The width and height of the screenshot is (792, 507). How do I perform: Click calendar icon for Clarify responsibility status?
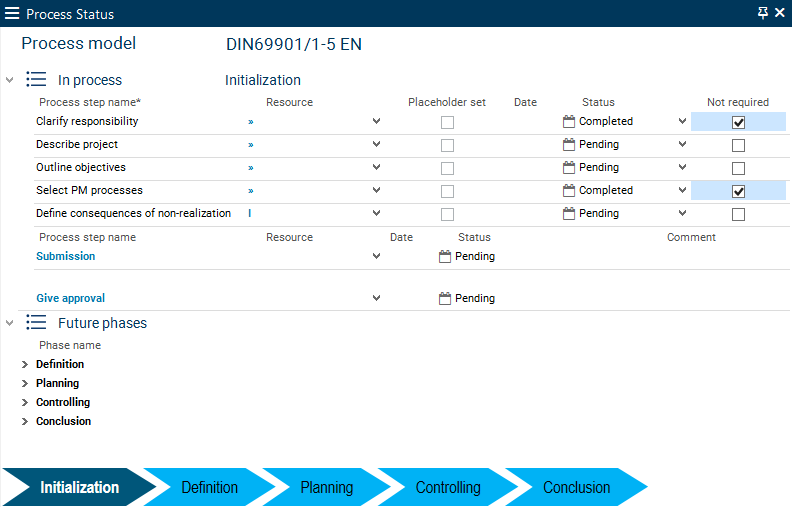click(569, 121)
